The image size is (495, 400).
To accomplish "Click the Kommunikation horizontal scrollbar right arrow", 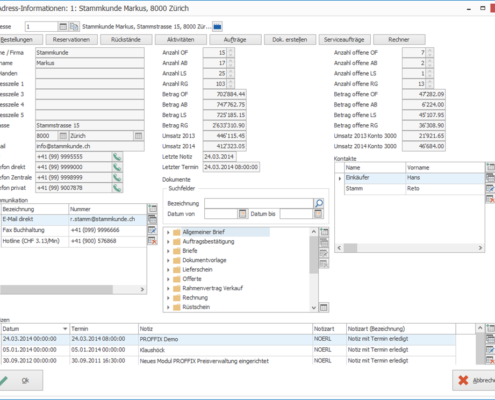I will [x=142, y=289].
